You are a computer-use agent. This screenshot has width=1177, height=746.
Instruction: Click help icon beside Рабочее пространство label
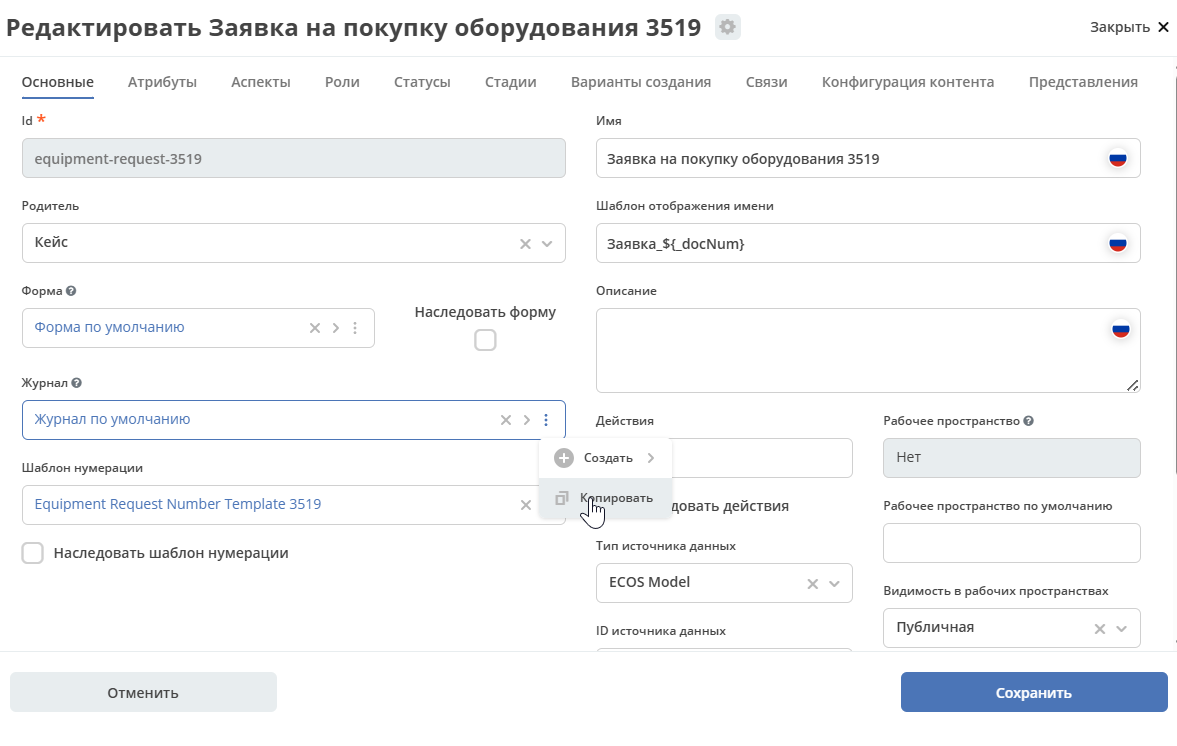coord(1029,421)
